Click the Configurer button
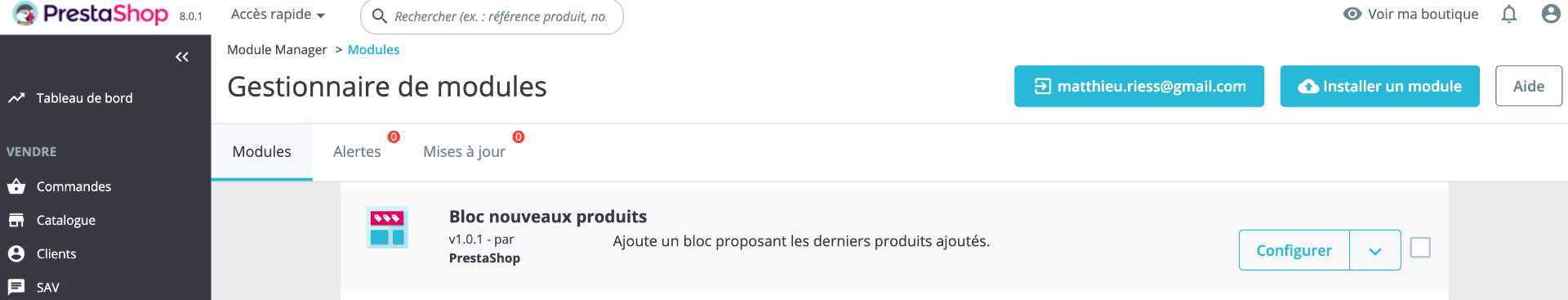Viewport: 1568px width, 300px height. click(x=1294, y=250)
